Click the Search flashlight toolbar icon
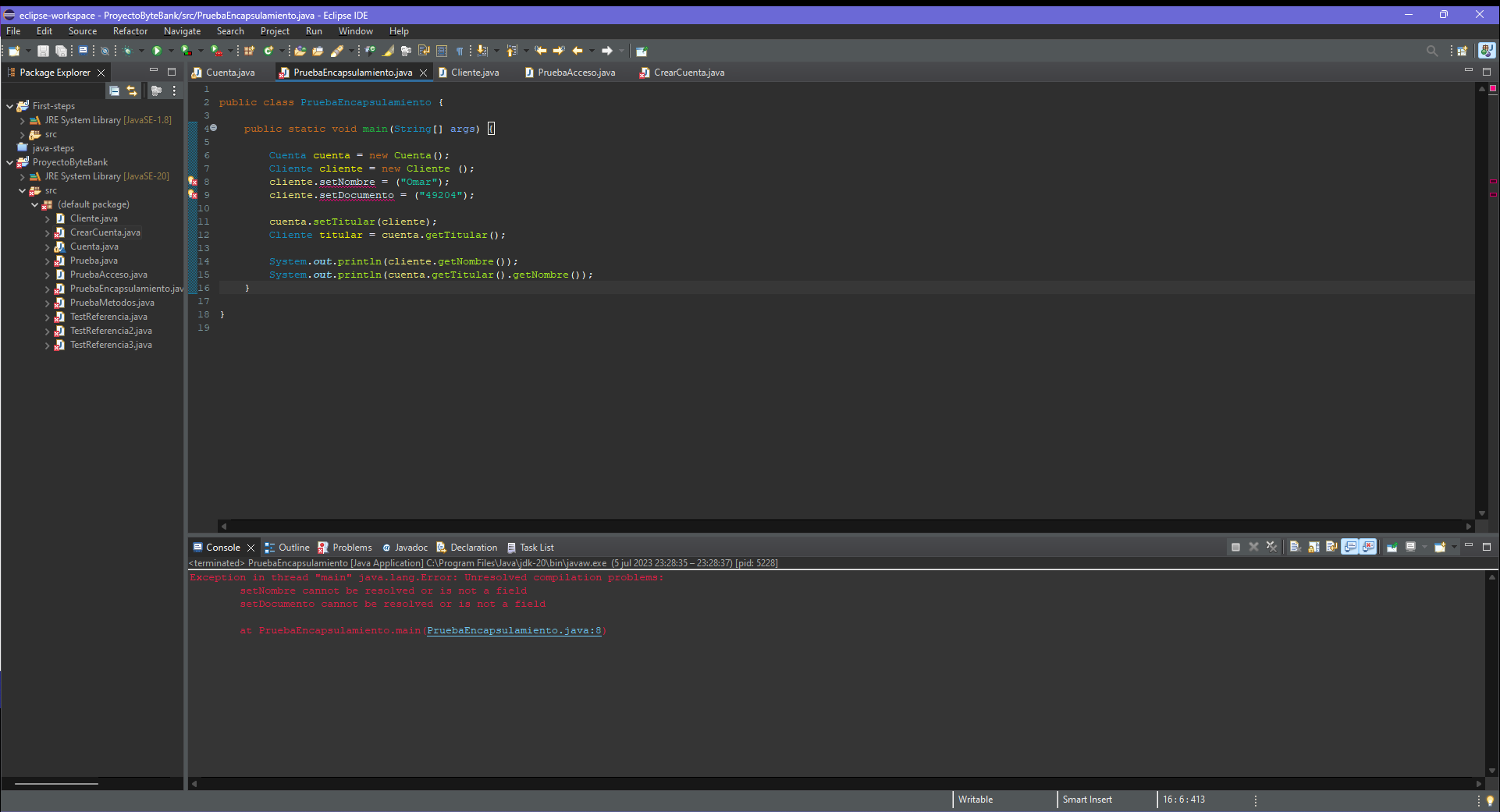Viewport: 1500px width, 812px height. tap(337, 51)
